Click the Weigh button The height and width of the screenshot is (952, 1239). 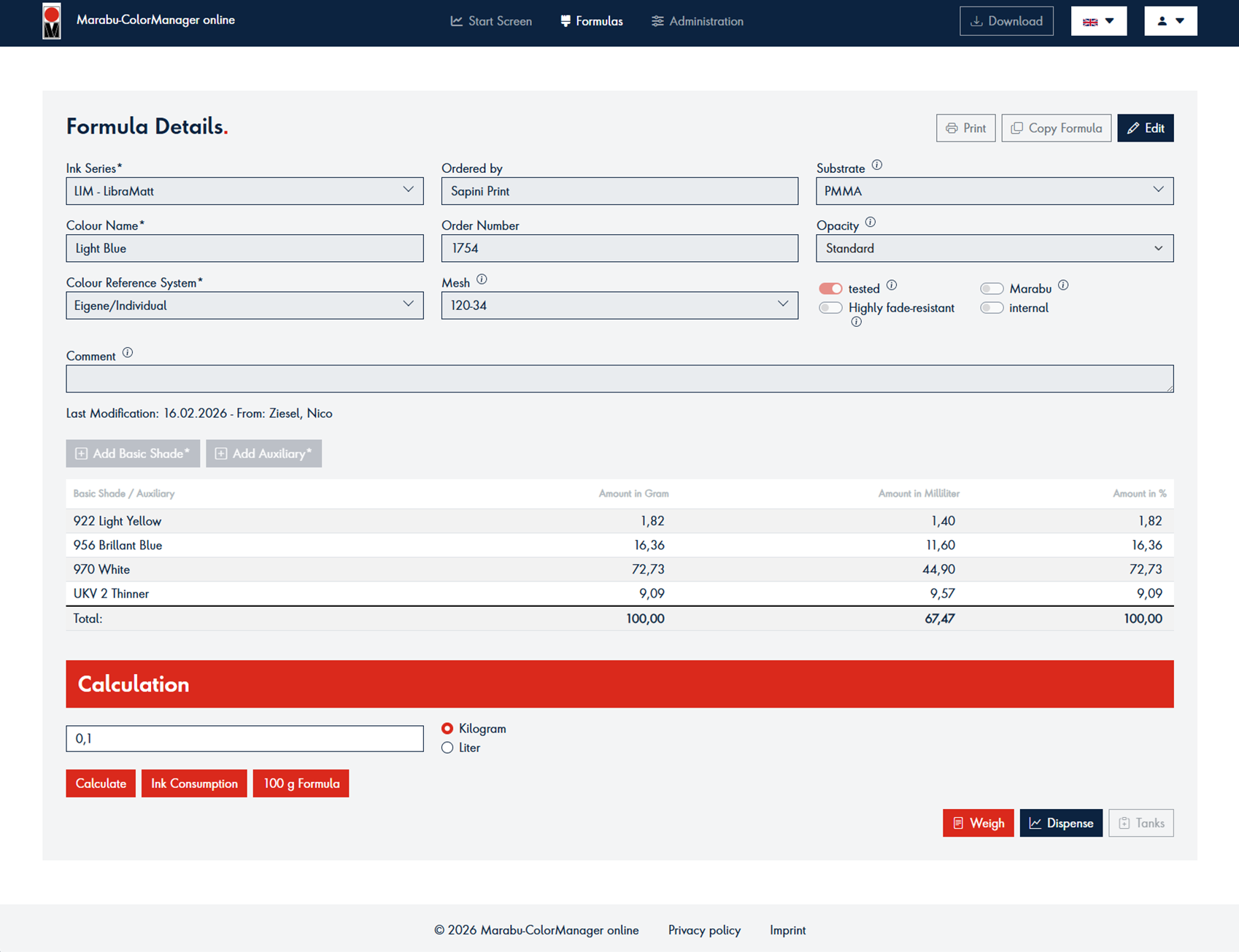click(x=978, y=823)
